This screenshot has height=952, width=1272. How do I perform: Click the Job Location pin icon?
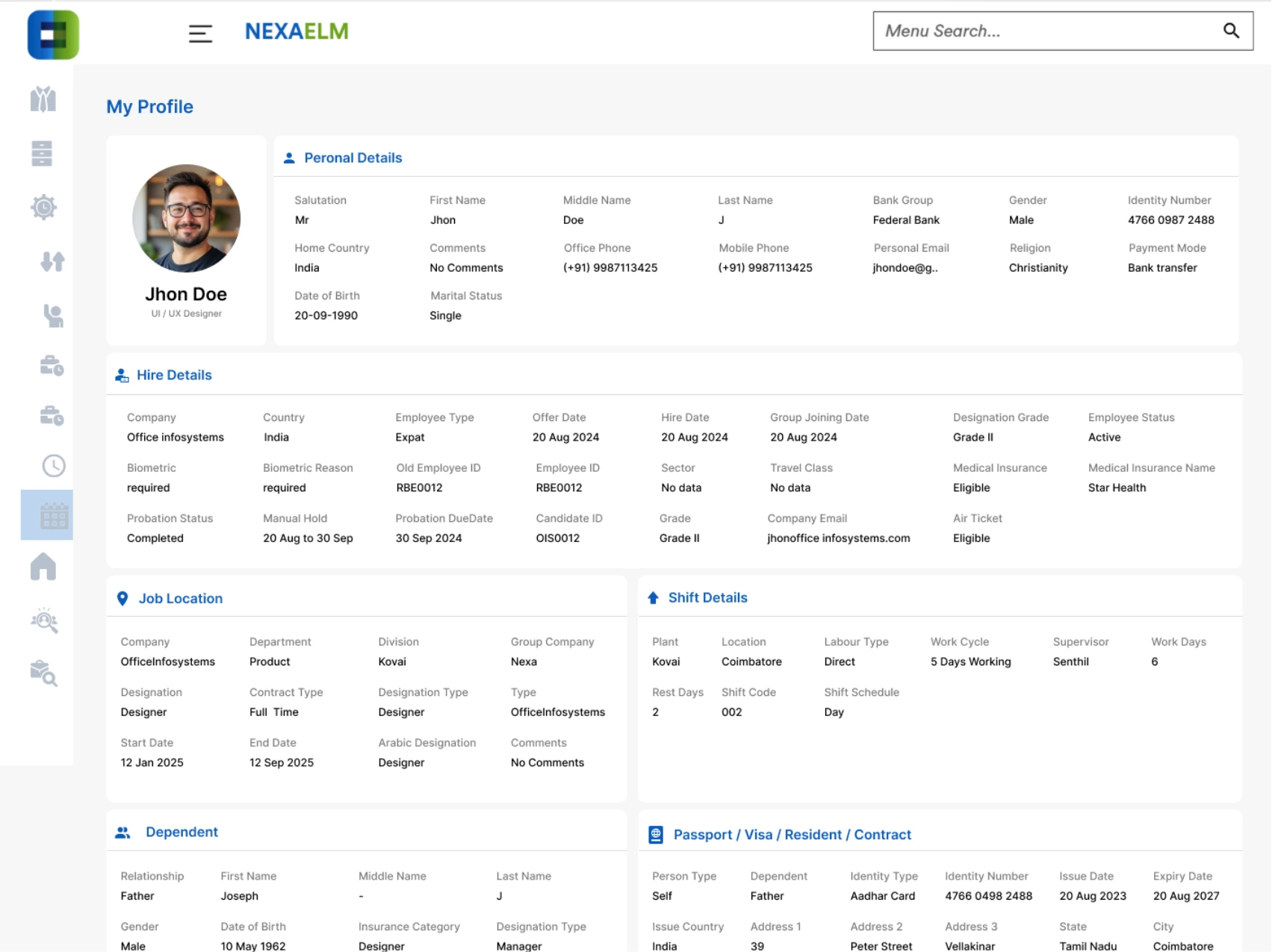[x=122, y=598]
